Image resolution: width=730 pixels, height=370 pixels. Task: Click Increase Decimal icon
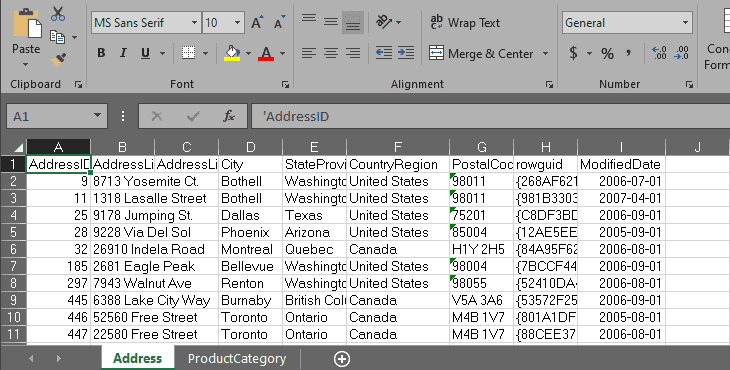(659, 53)
